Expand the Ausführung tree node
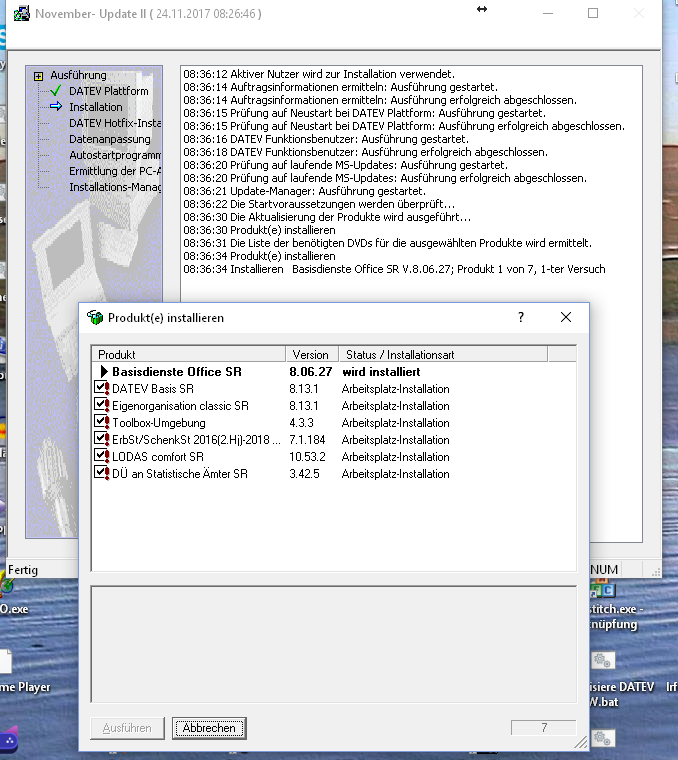This screenshot has width=678, height=760. pyautogui.click(x=38, y=76)
